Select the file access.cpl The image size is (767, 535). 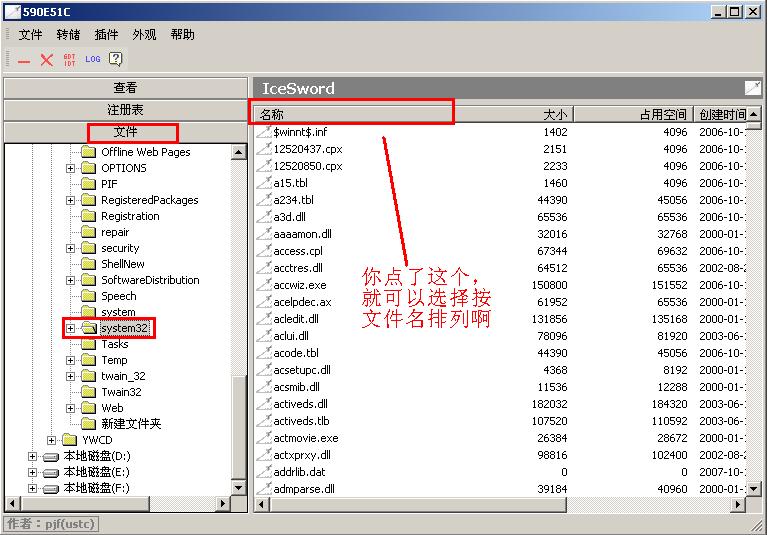pos(298,251)
